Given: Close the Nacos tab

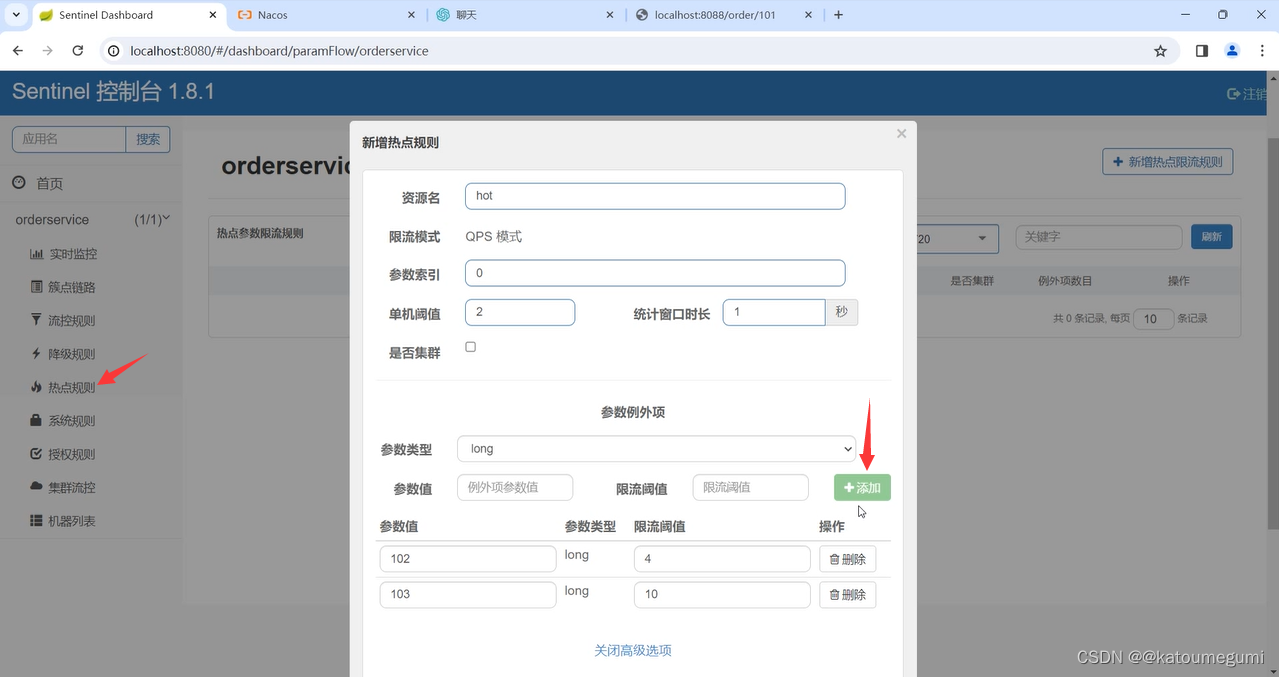Looking at the screenshot, I should [x=410, y=15].
